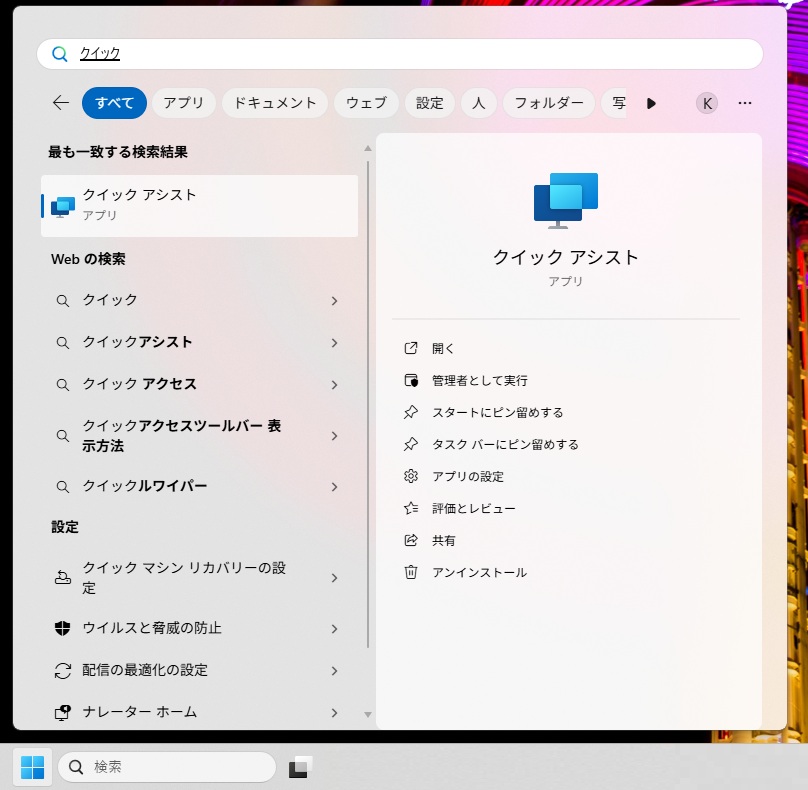Click the K user profile avatar
Image resolution: width=808 pixels, height=790 pixels.
707,103
